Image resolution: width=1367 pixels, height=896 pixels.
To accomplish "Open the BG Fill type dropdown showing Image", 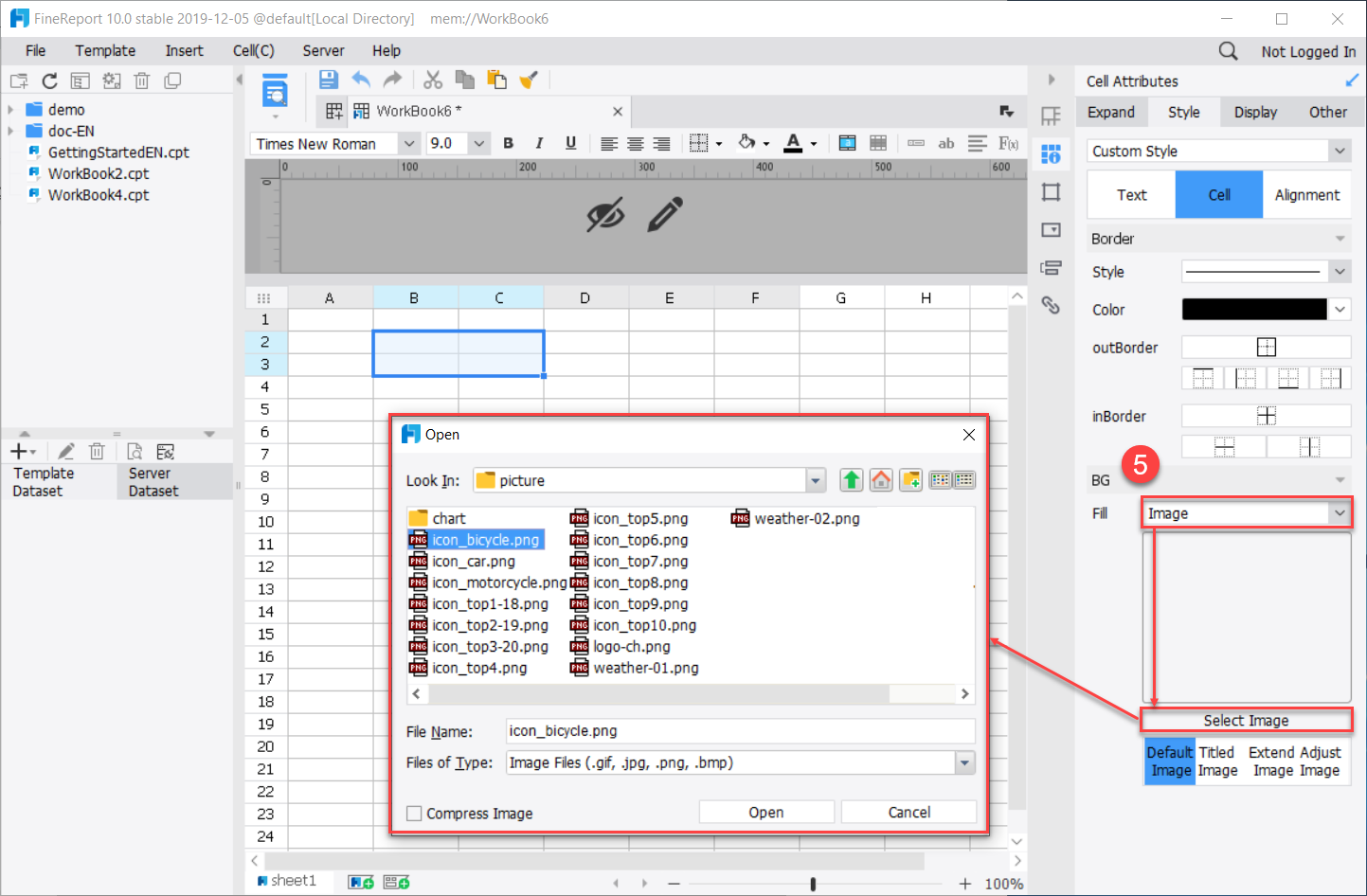I will coord(1247,512).
